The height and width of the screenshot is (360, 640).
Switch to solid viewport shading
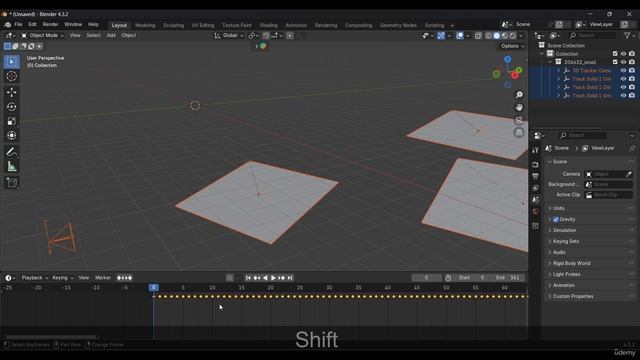point(496,36)
